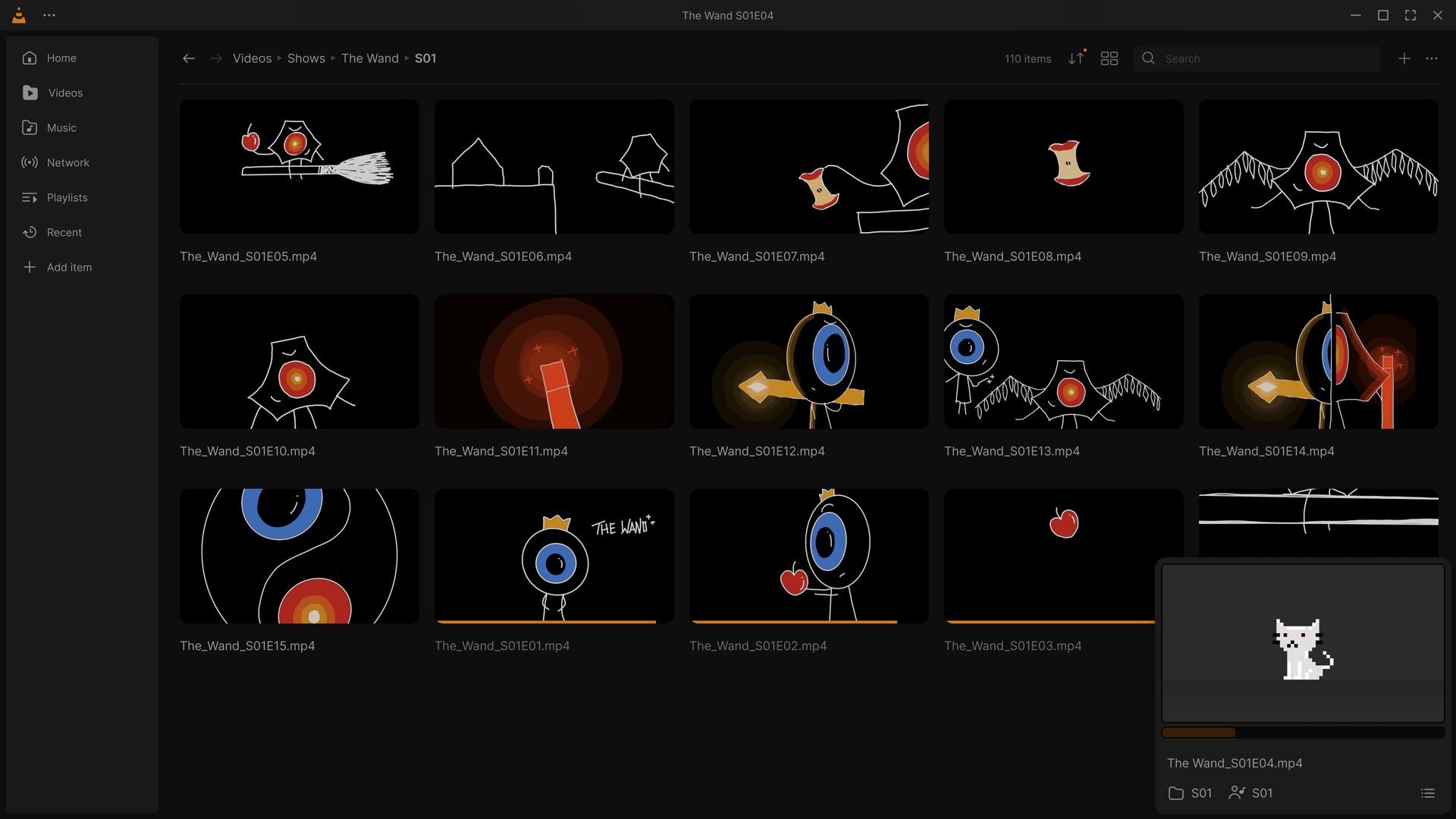Image resolution: width=1456 pixels, height=819 pixels.
Task: Open The_Wand_S01E15.mp4 thumbnail
Action: pyautogui.click(x=300, y=556)
